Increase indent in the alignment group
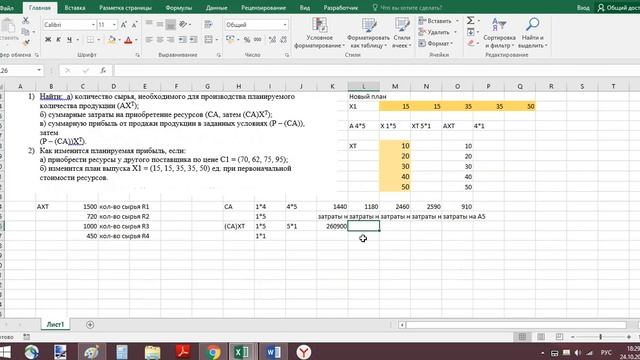 (193, 40)
